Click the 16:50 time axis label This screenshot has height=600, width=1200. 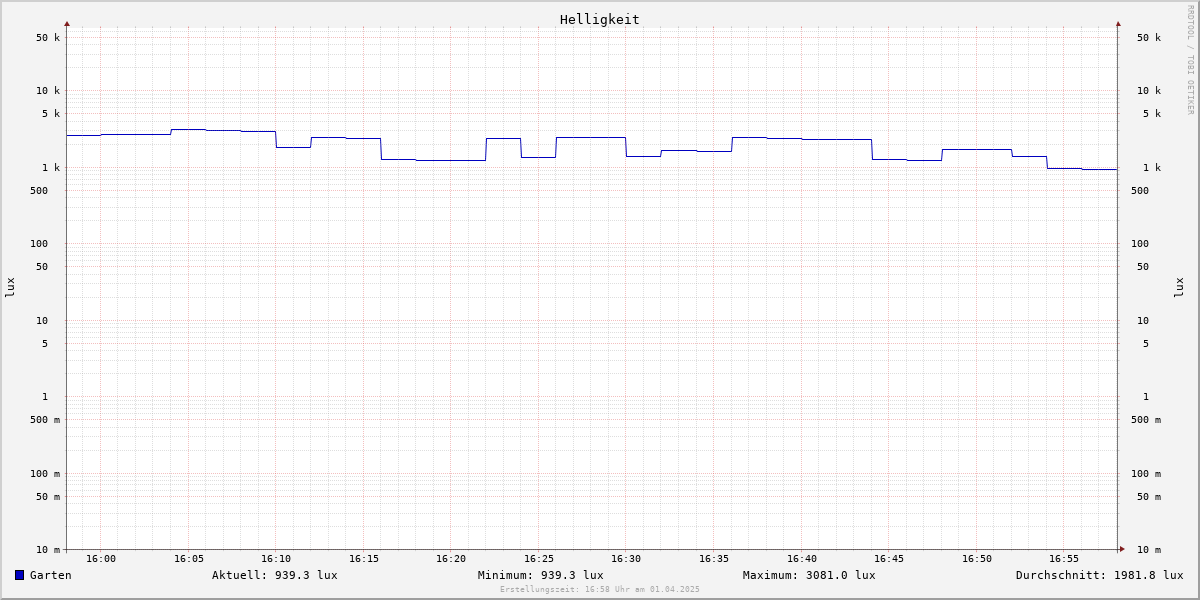(x=977, y=559)
